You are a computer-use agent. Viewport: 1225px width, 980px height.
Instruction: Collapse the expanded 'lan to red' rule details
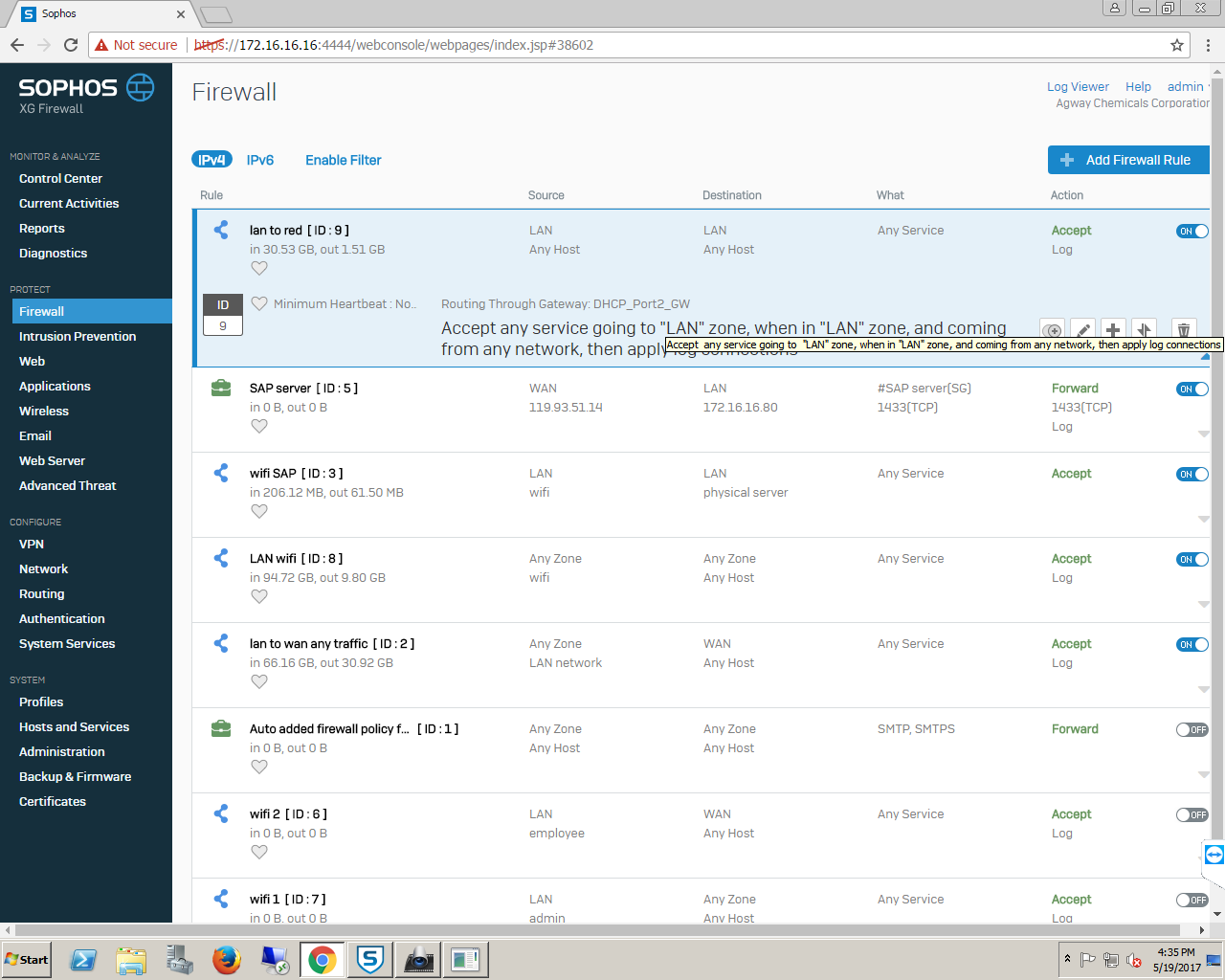[1205, 357]
